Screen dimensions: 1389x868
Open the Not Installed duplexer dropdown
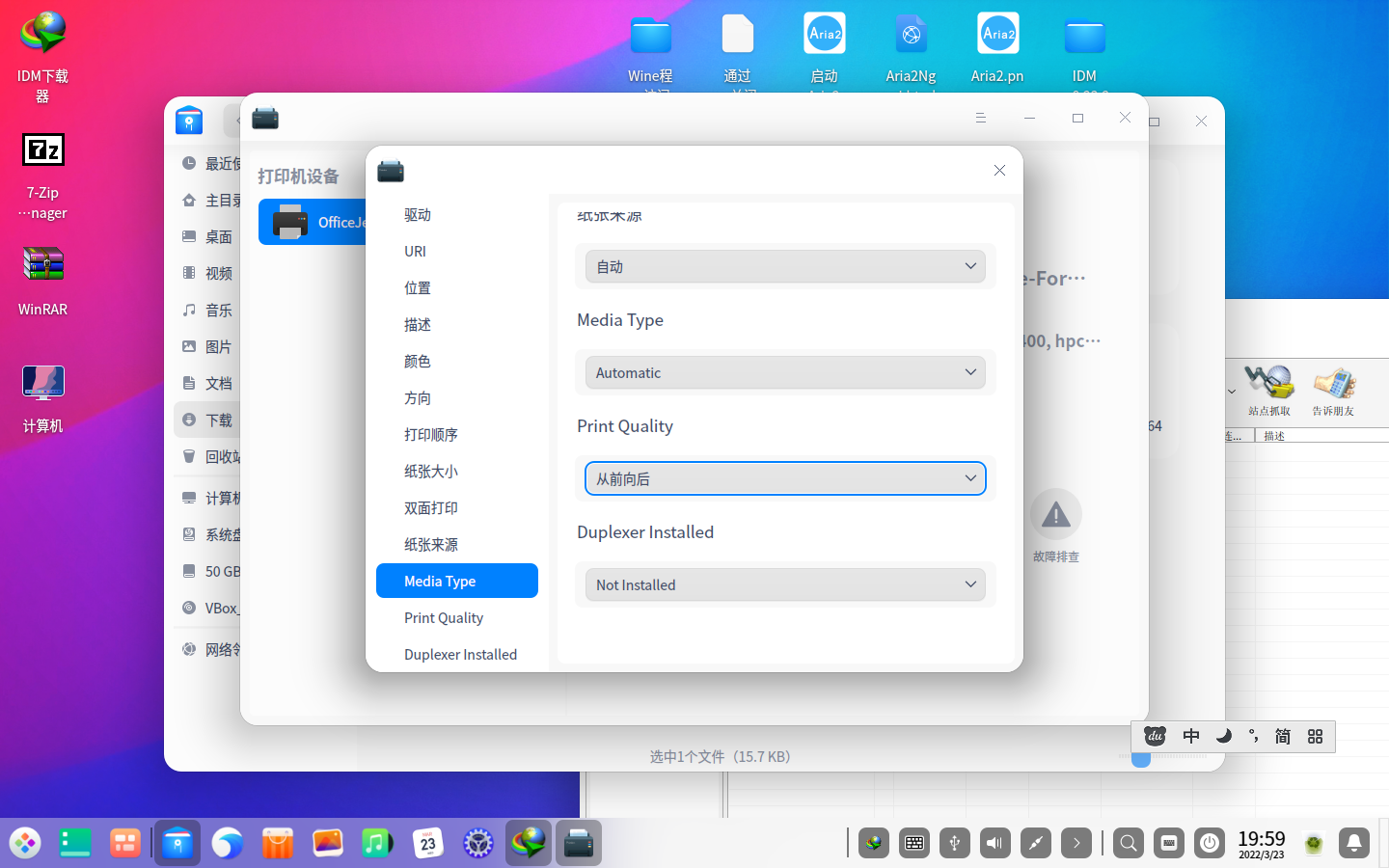(785, 584)
